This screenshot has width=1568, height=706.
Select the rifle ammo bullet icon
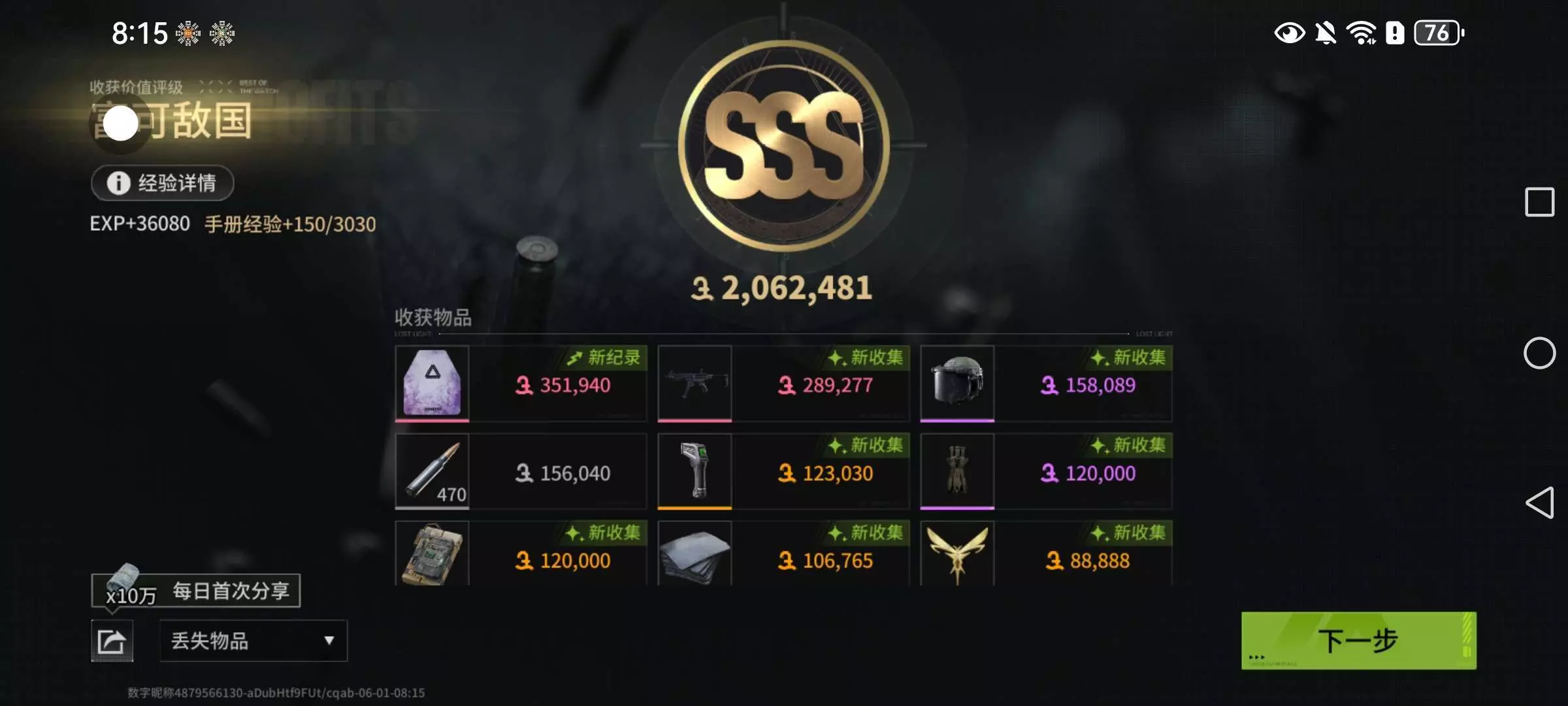coord(432,471)
